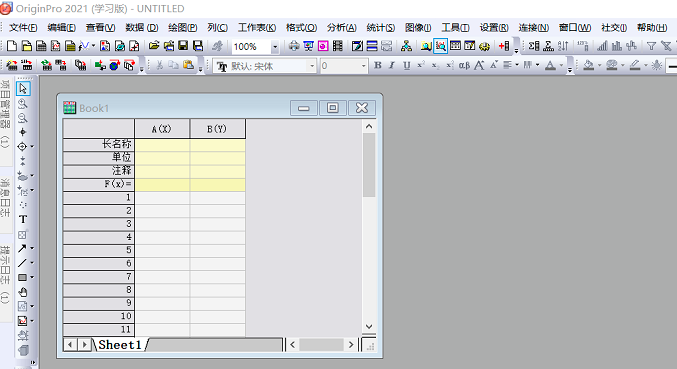Screen dimensions: 677x369
Task: Select the Text tool
Action: 23,219
